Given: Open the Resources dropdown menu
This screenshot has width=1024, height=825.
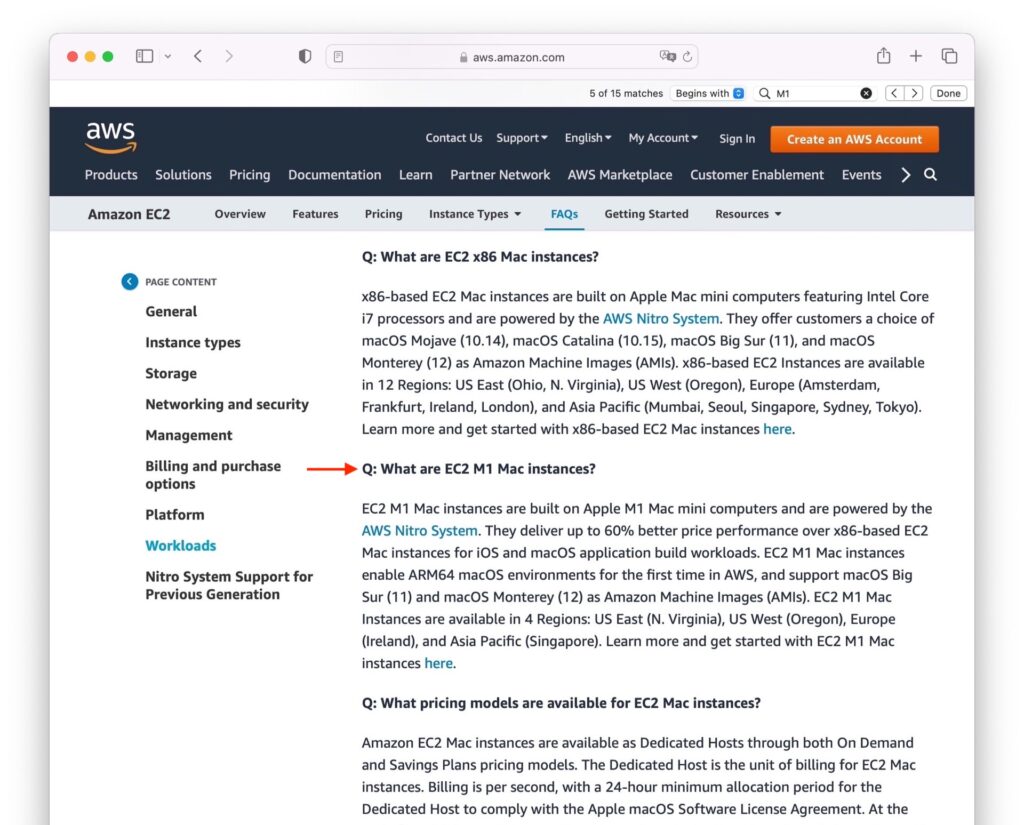Looking at the screenshot, I should (747, 213).
